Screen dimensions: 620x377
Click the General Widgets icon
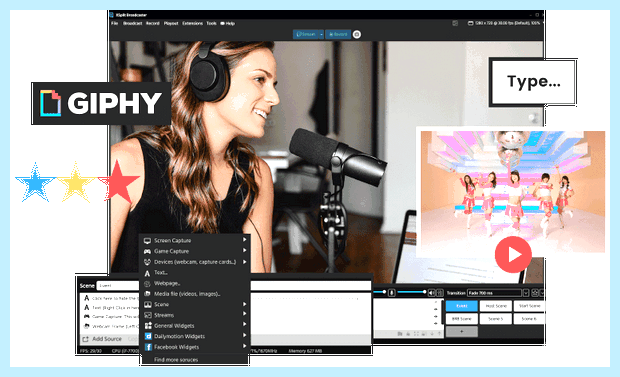tap(148, 326)
